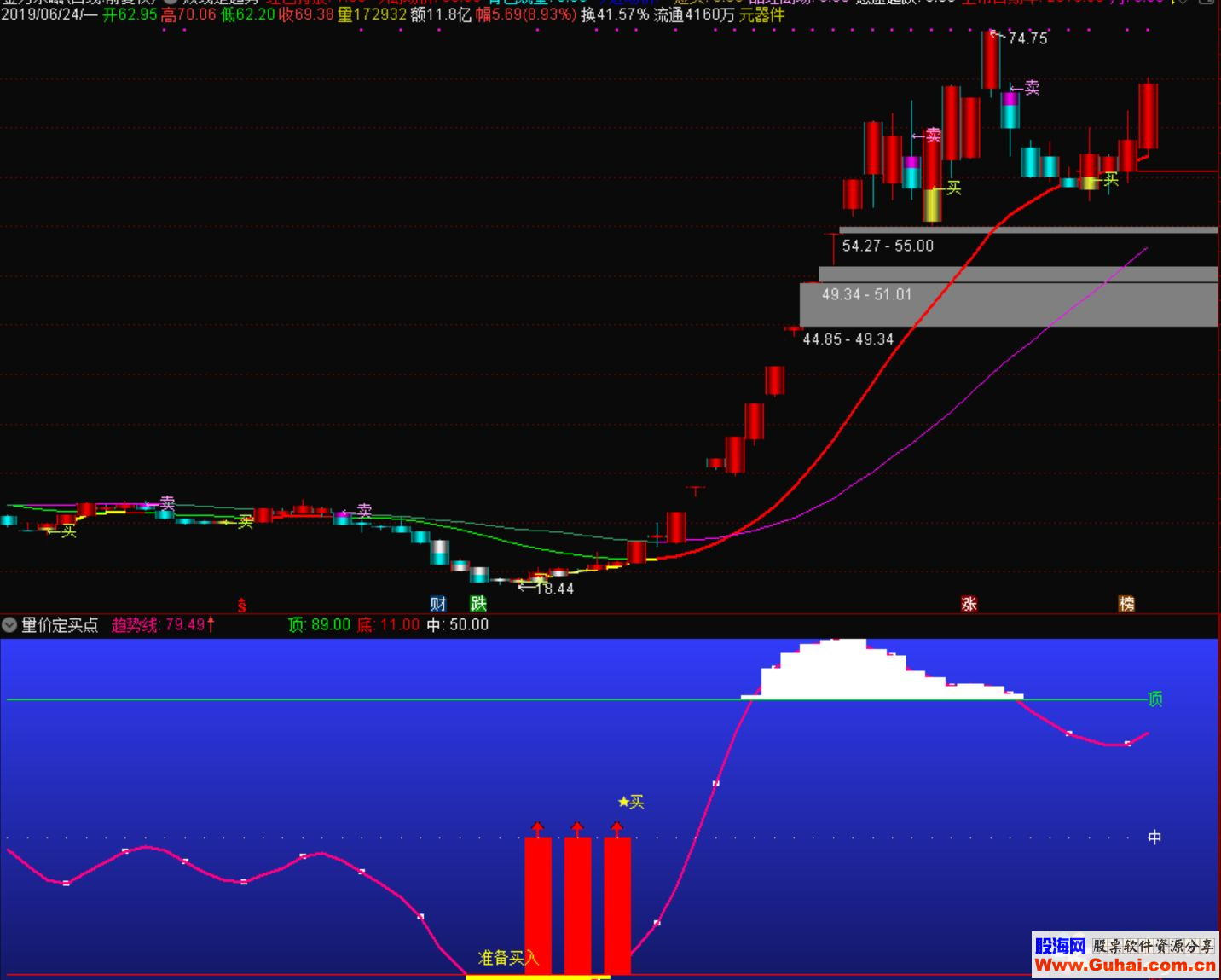
Task: Click the 49.34 - 51.01 gap zone label
Action: (x=866, y=294)
